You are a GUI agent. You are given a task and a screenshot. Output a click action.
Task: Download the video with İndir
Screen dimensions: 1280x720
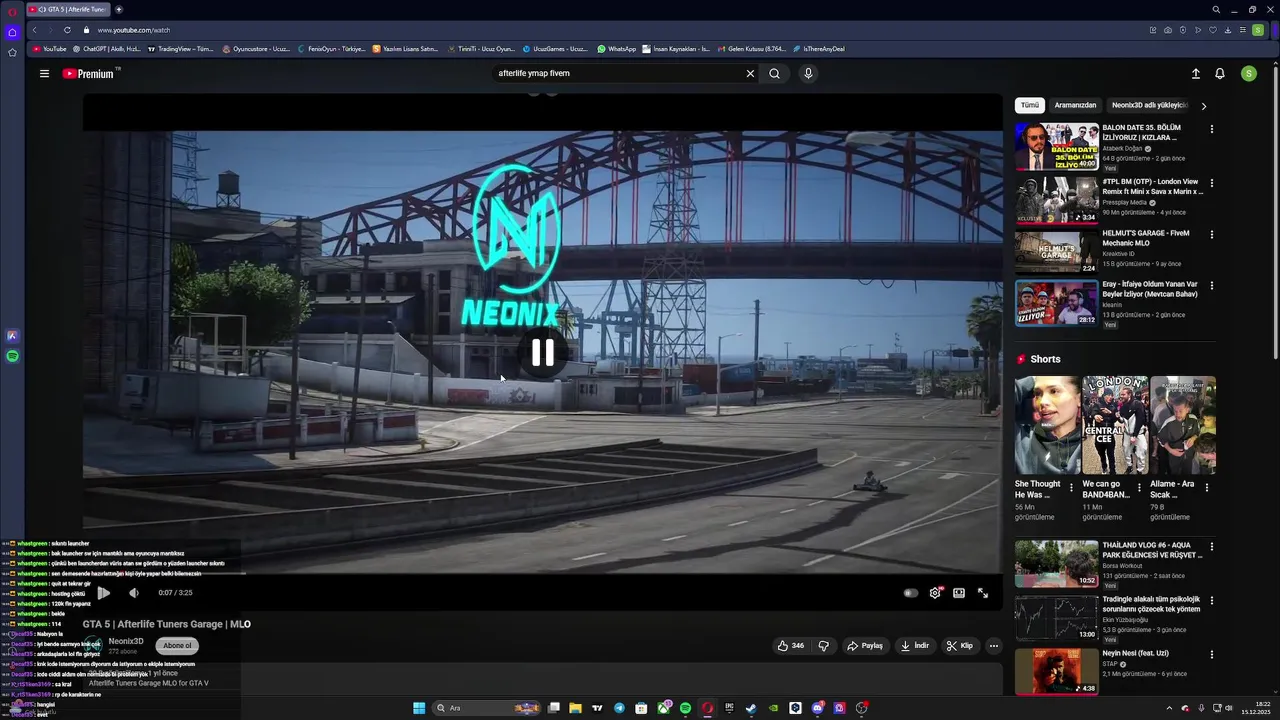pos(915,645)
